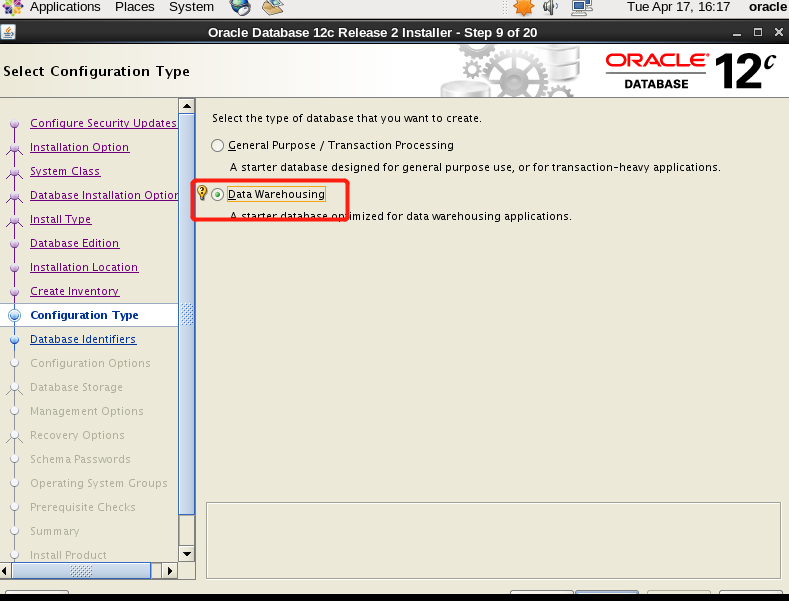The width and height of the screenshot is (789, 601).
Task: Click the clock showing Tue Apr 17, 16:17
Action: 678,7
